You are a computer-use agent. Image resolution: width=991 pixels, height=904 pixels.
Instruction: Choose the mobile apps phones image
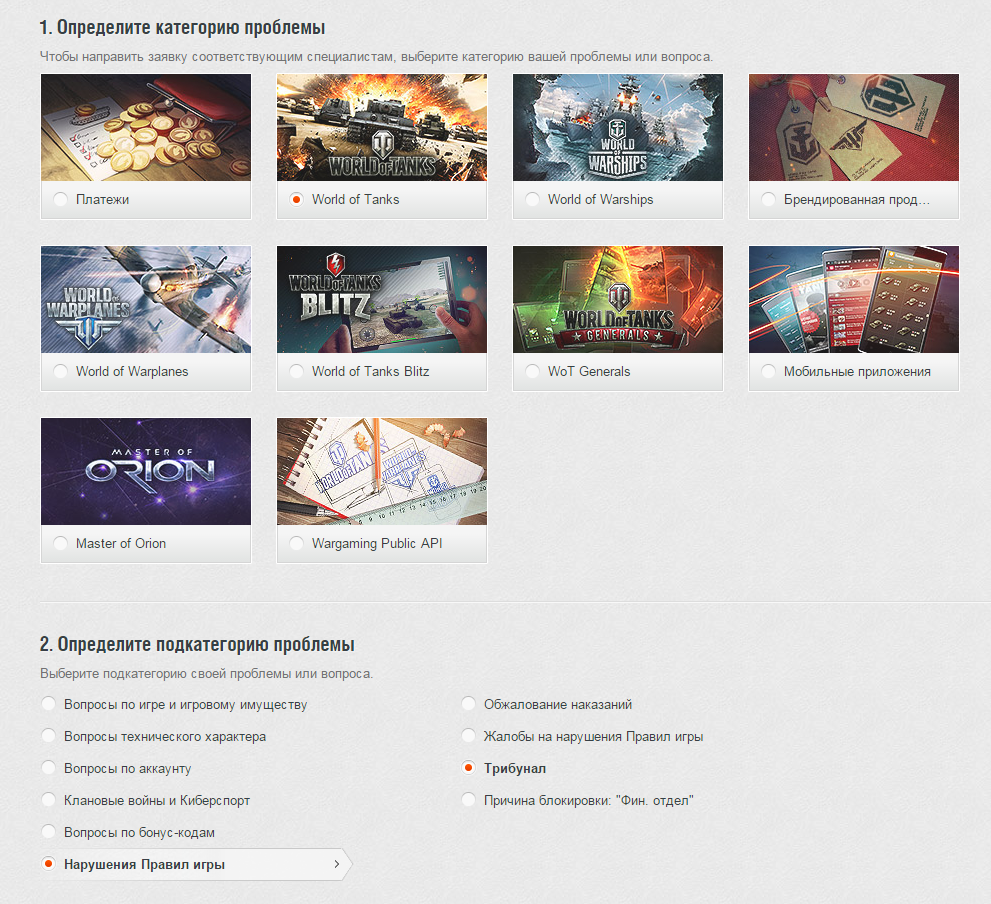(x=854, y=300)
